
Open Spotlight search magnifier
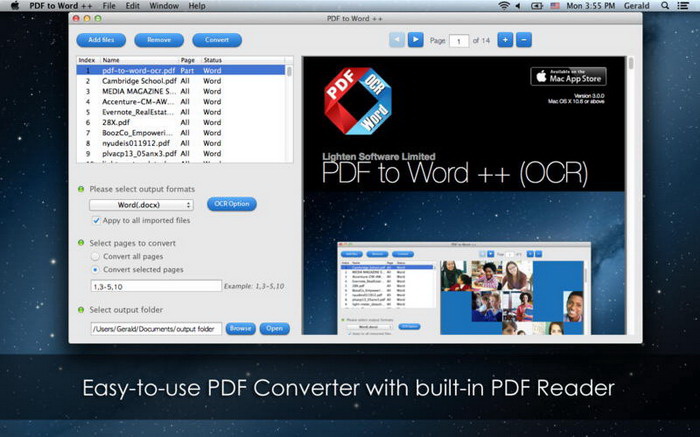point(665,6)
